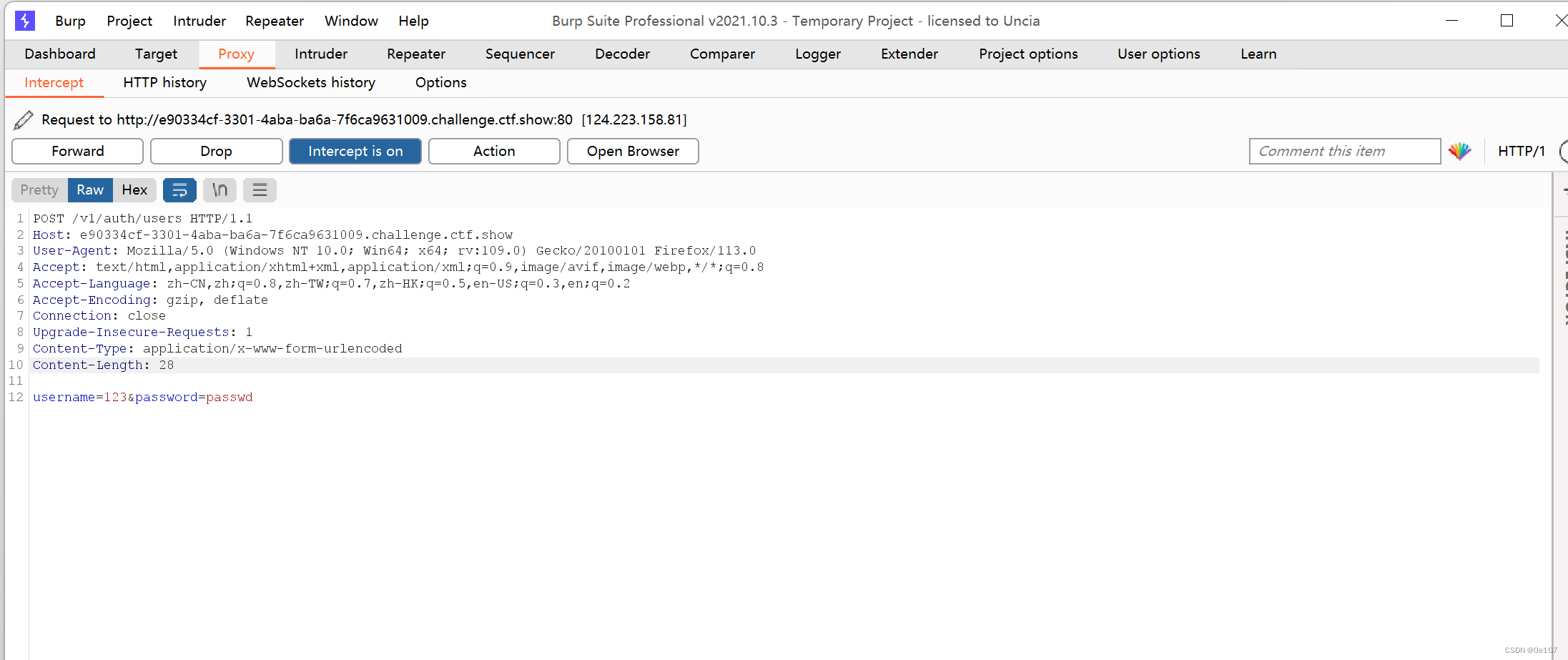Toggle the word wrap icon in the editor toolbar

pyautogui.click(x=179, y=190)
